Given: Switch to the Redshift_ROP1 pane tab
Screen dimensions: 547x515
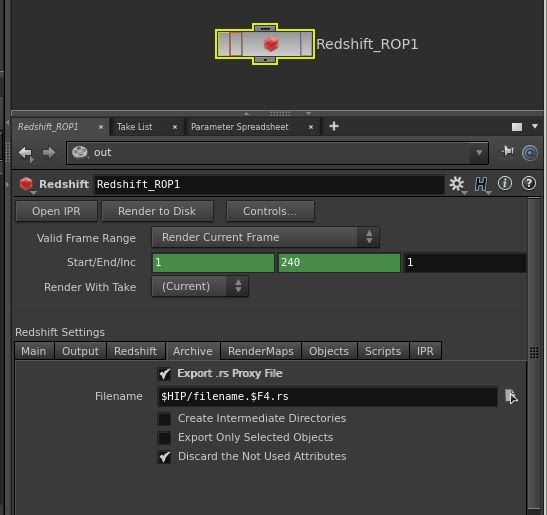Looking at the screenshot, I should (x=48, y=127).
